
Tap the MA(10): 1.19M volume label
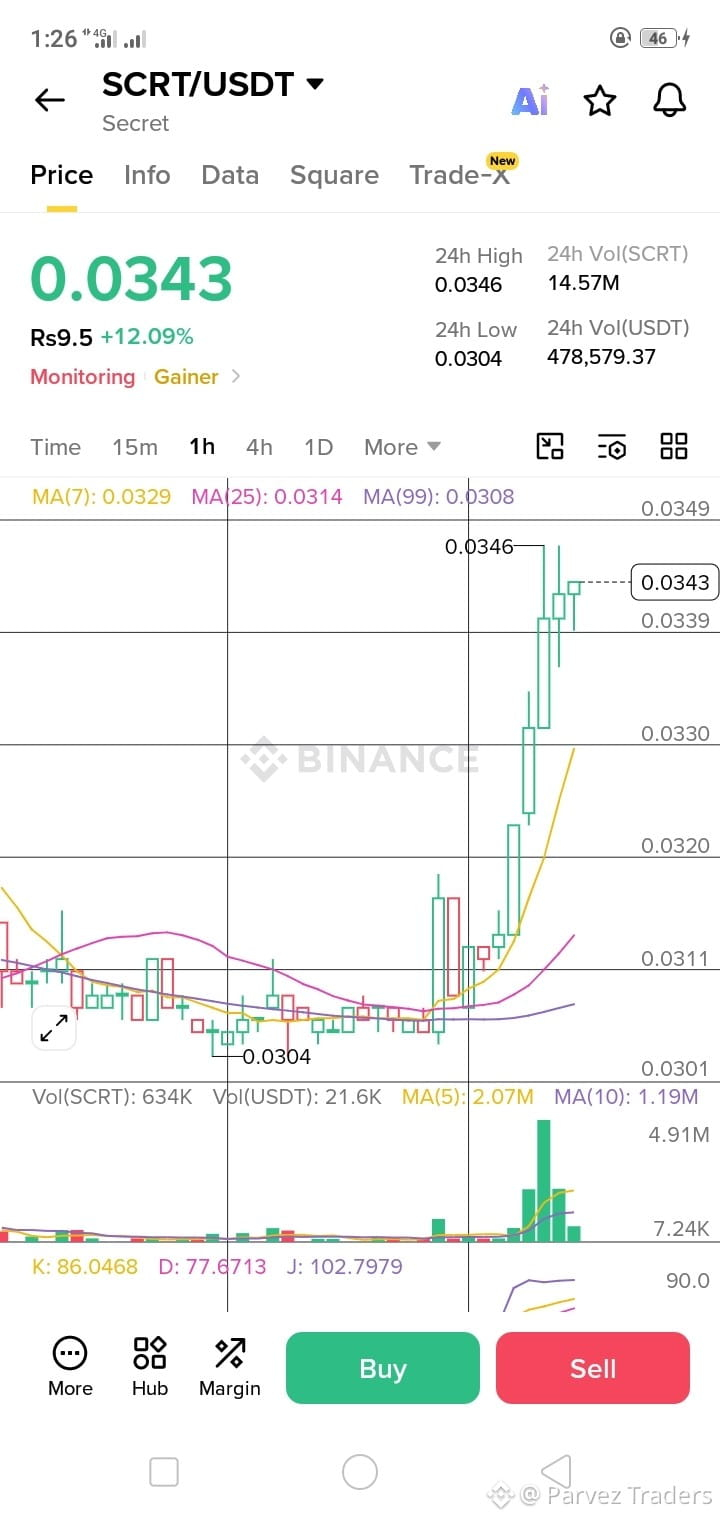click(x=627, y=1097)
